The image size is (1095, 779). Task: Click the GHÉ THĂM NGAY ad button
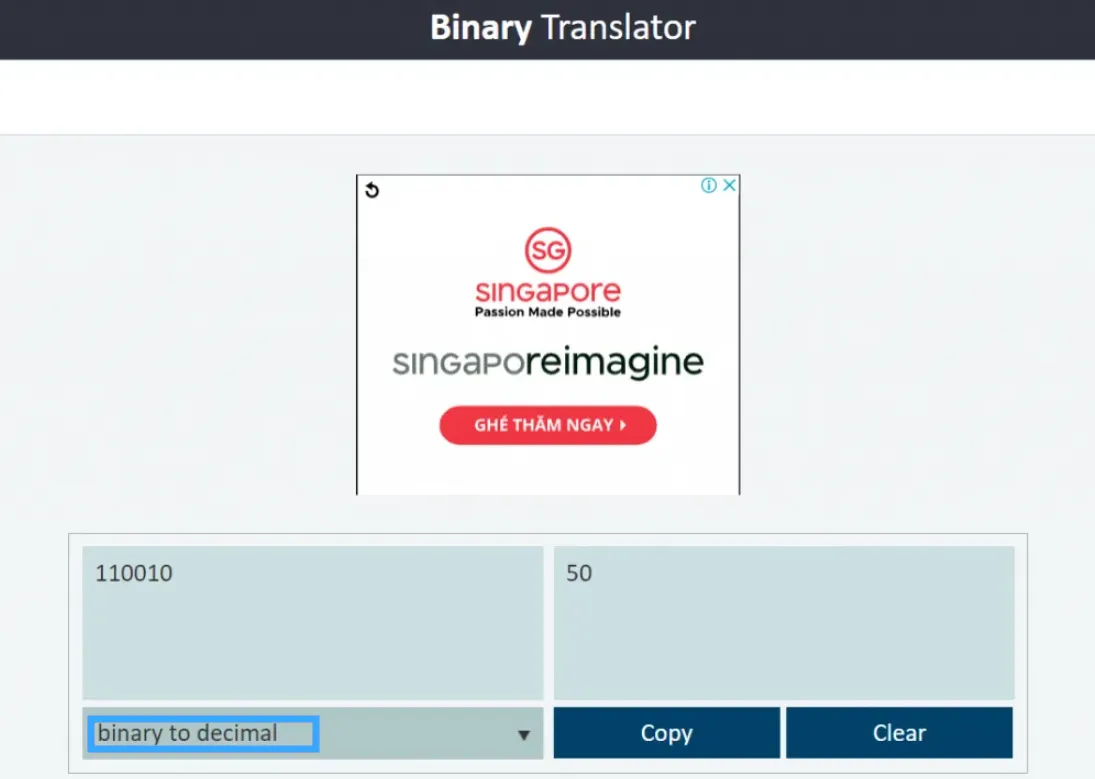[x=547, y=425]
